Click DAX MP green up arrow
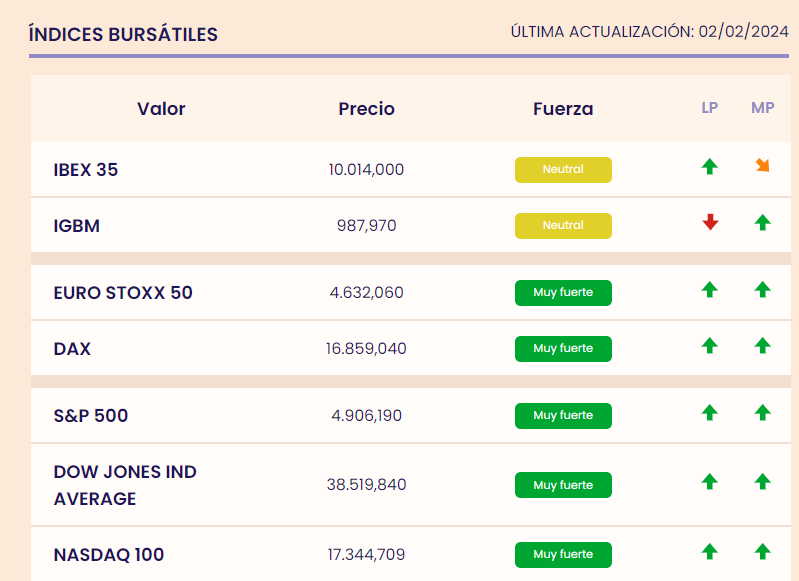 point(762,346)
